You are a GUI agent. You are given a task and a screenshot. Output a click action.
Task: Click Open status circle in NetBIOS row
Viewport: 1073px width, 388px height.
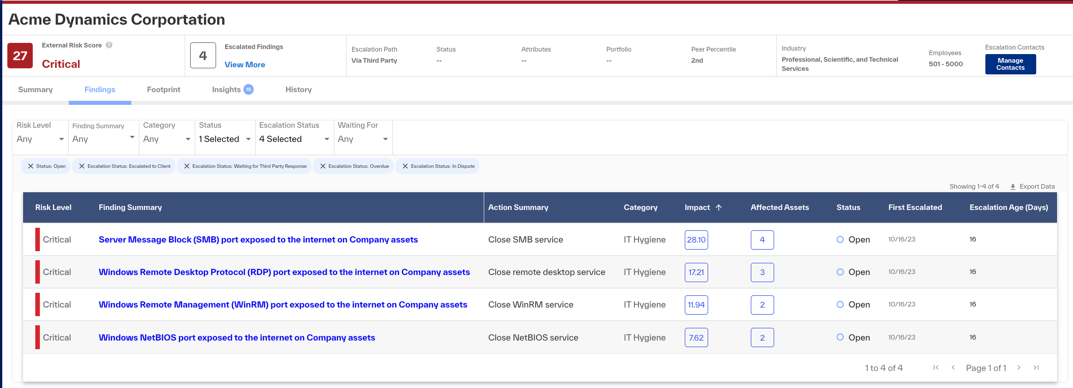pyautogui.click(x=840, y=337)
